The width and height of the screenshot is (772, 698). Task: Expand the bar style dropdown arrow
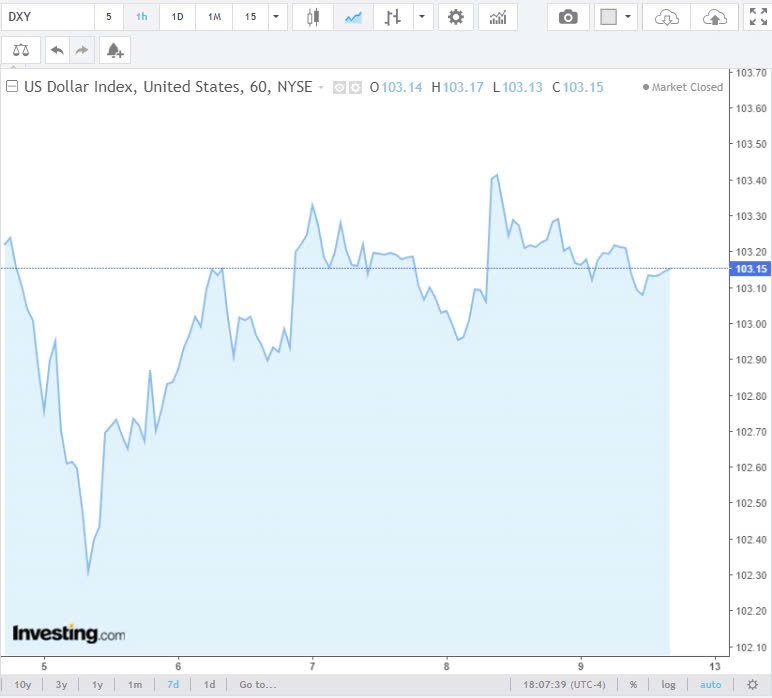(424, 17)
